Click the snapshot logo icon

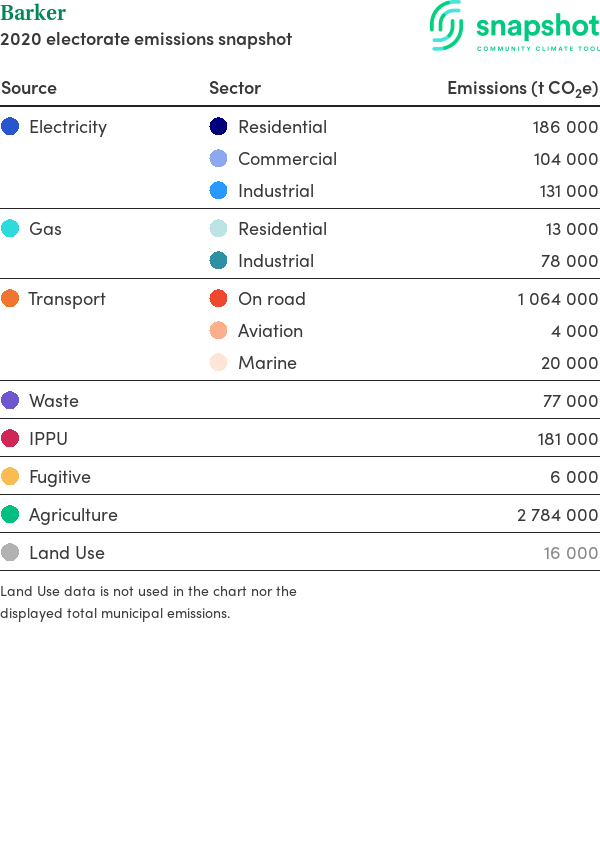(447, 25)
